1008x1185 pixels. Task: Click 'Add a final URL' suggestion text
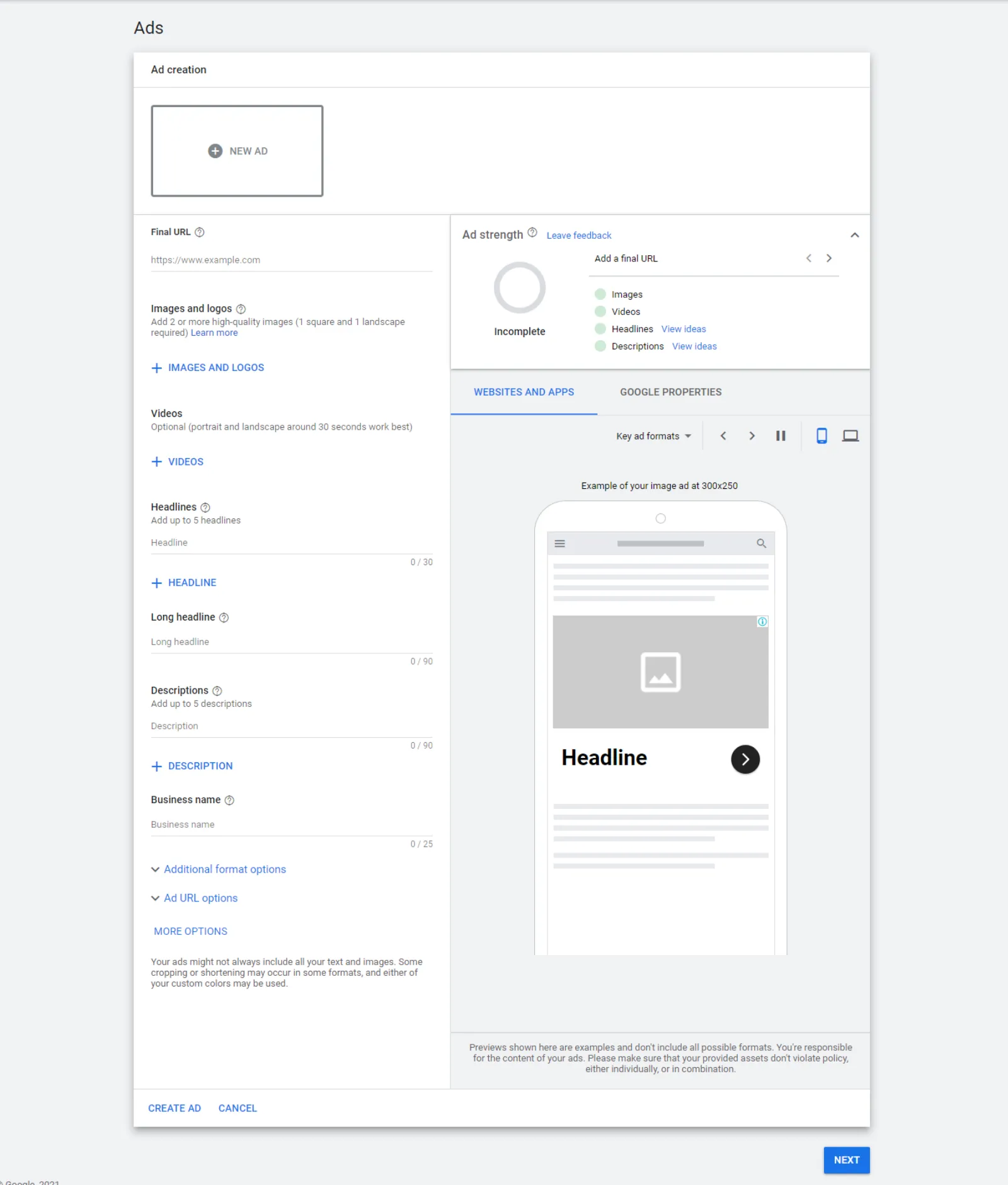pyautogui.click(x=626, y=258)
